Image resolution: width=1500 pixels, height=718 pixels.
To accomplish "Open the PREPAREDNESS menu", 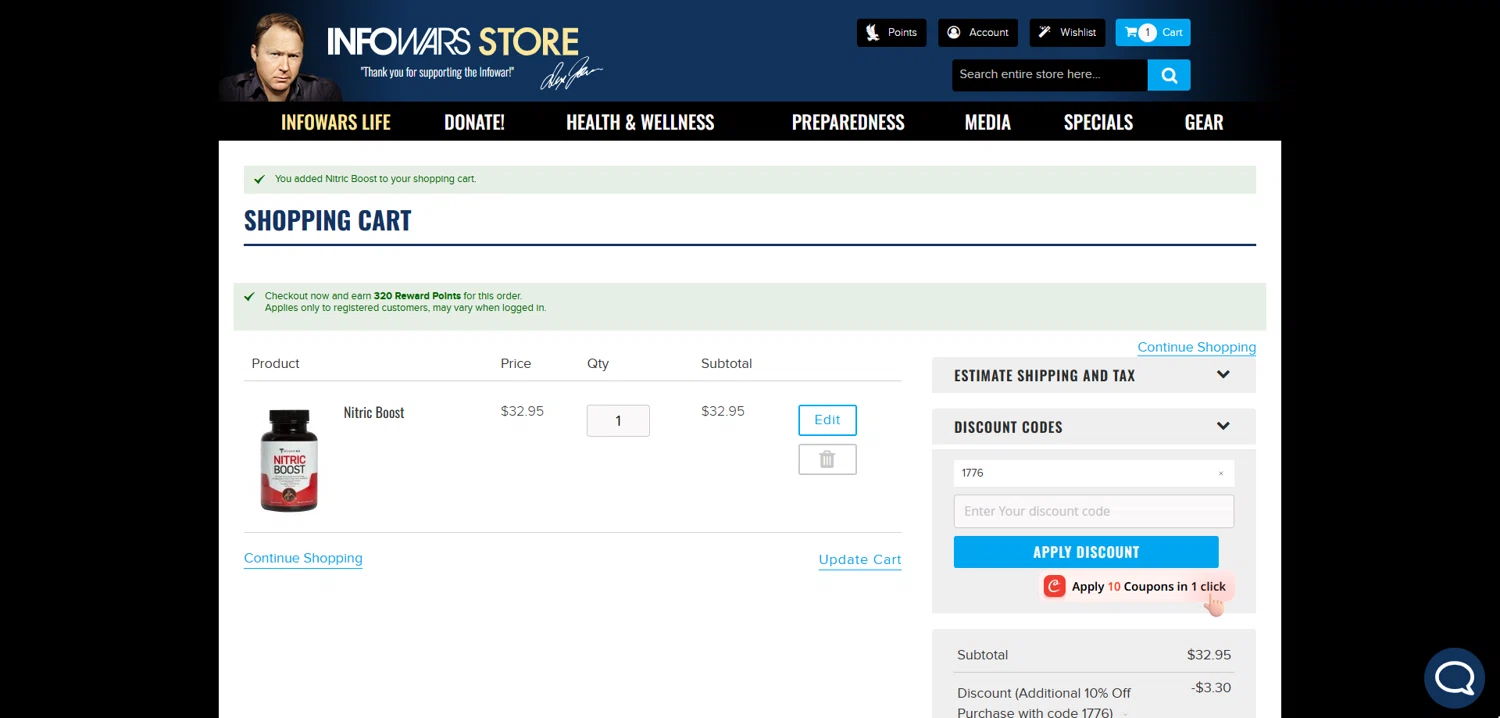I will click(x=848, y=122).
